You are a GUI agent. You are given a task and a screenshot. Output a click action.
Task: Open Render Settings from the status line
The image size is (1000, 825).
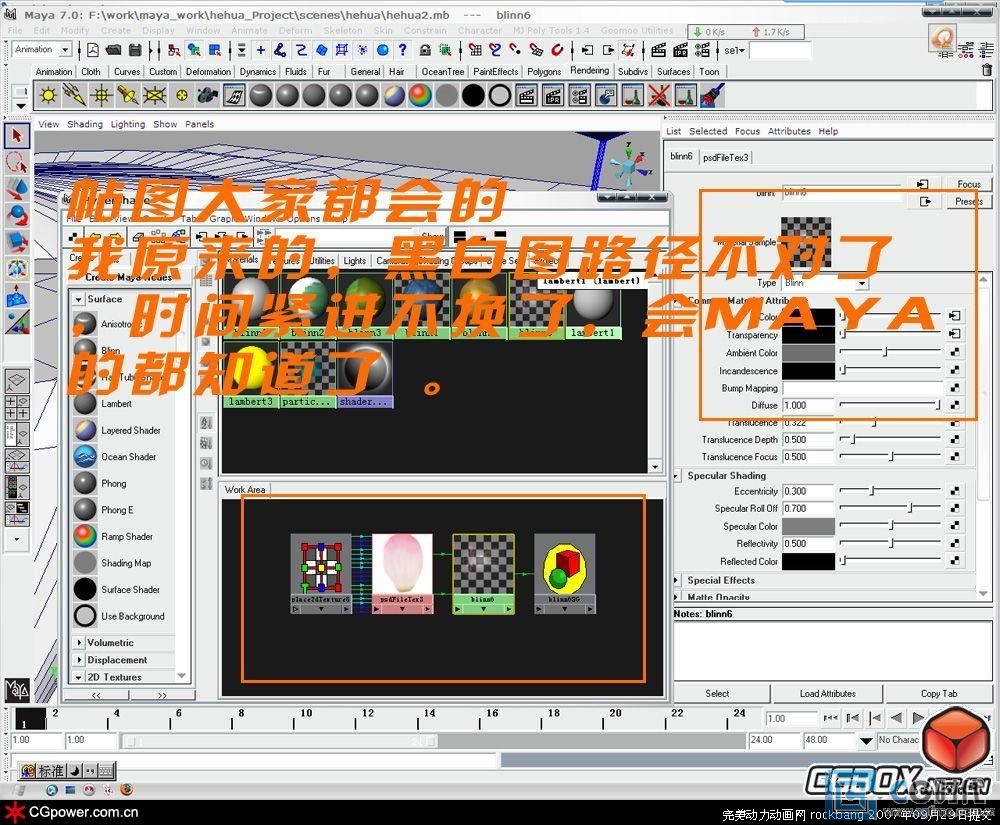(702, 50)
